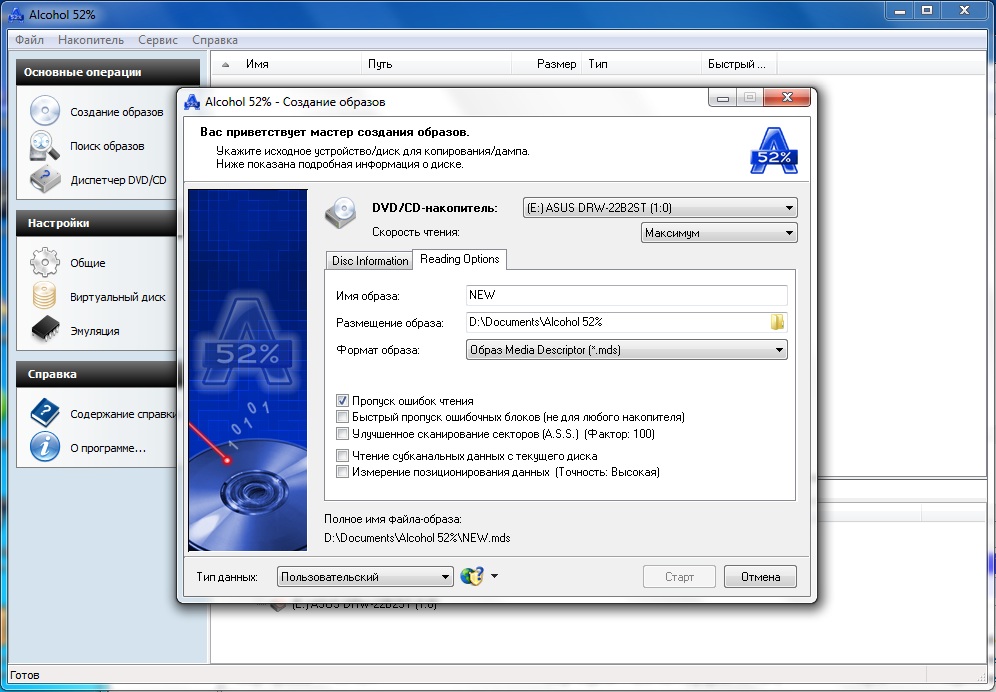Open Диспетчер DVD/CD link

[x=118, y=180]
